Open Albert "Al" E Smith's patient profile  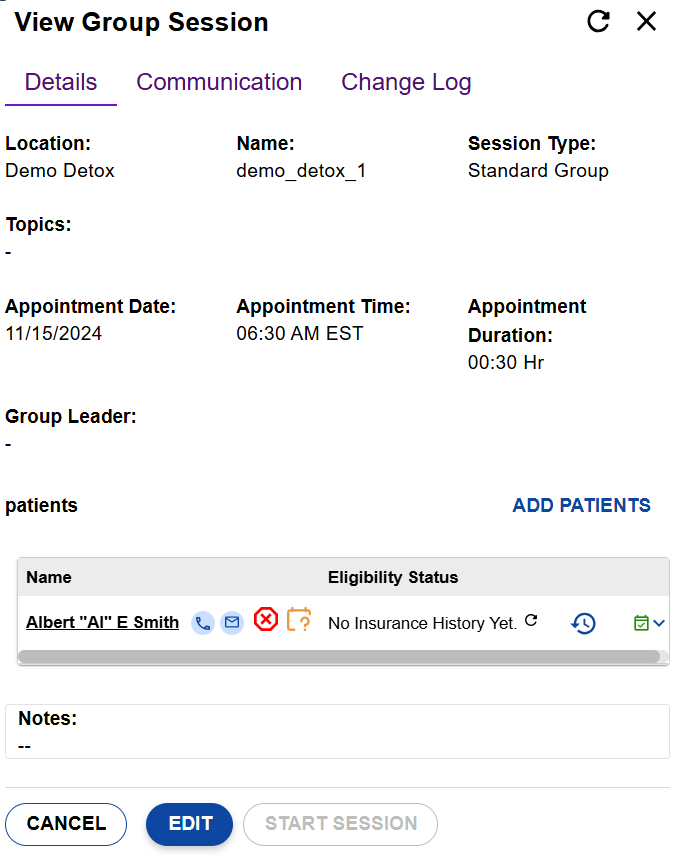click(102, 622)
